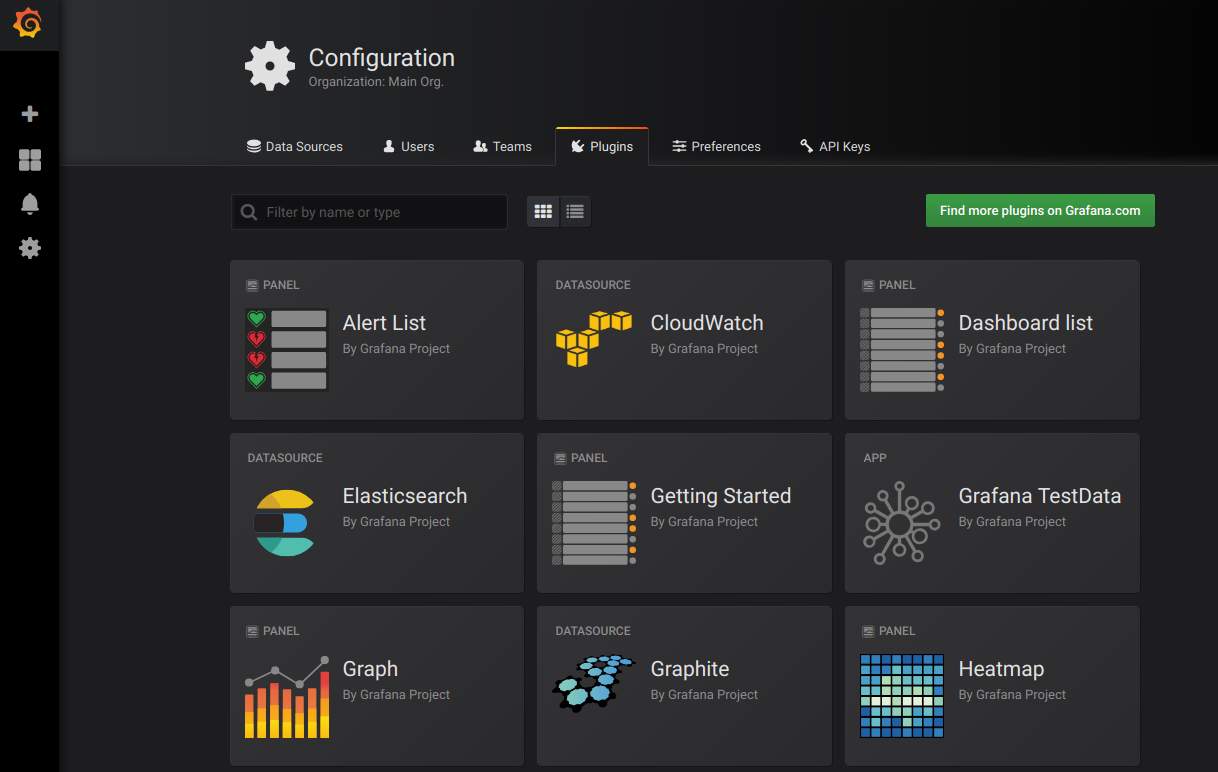
Task: Click the panel type icon on Dashboard list card
Action: [x=869, y=285]
